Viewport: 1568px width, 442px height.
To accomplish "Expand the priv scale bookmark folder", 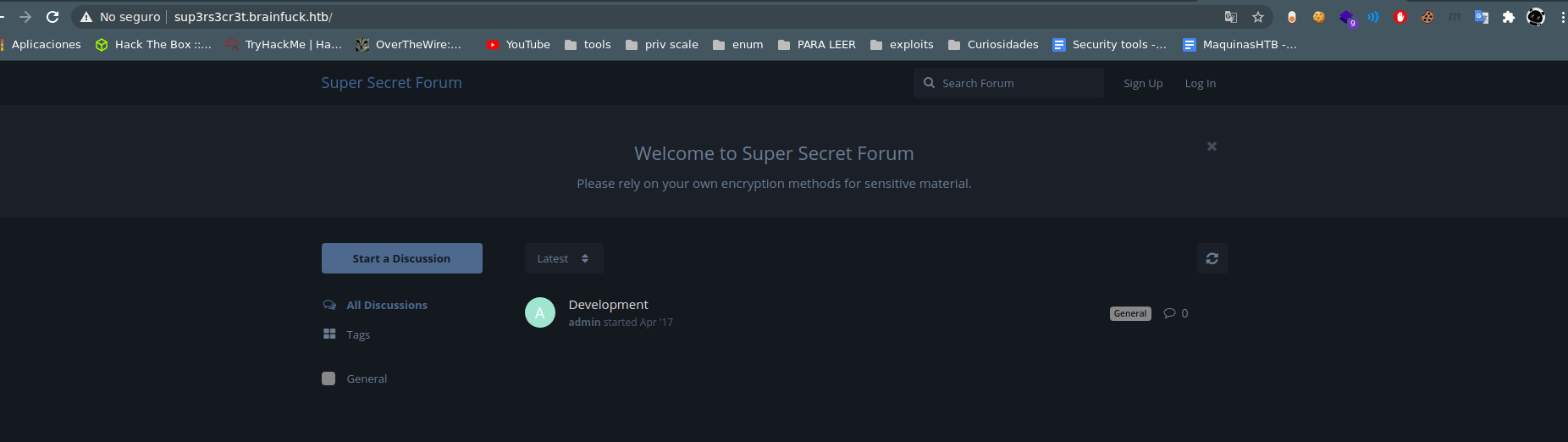I will coord(662,45).
